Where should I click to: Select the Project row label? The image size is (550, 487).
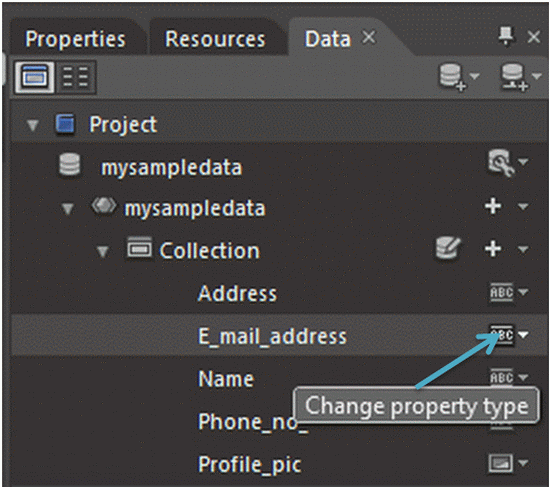pyautogui.click(x=123, y=125)
